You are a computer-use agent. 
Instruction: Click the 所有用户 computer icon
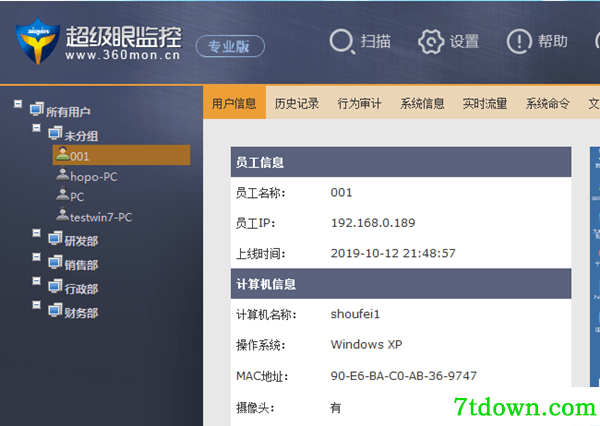point(37,109)
